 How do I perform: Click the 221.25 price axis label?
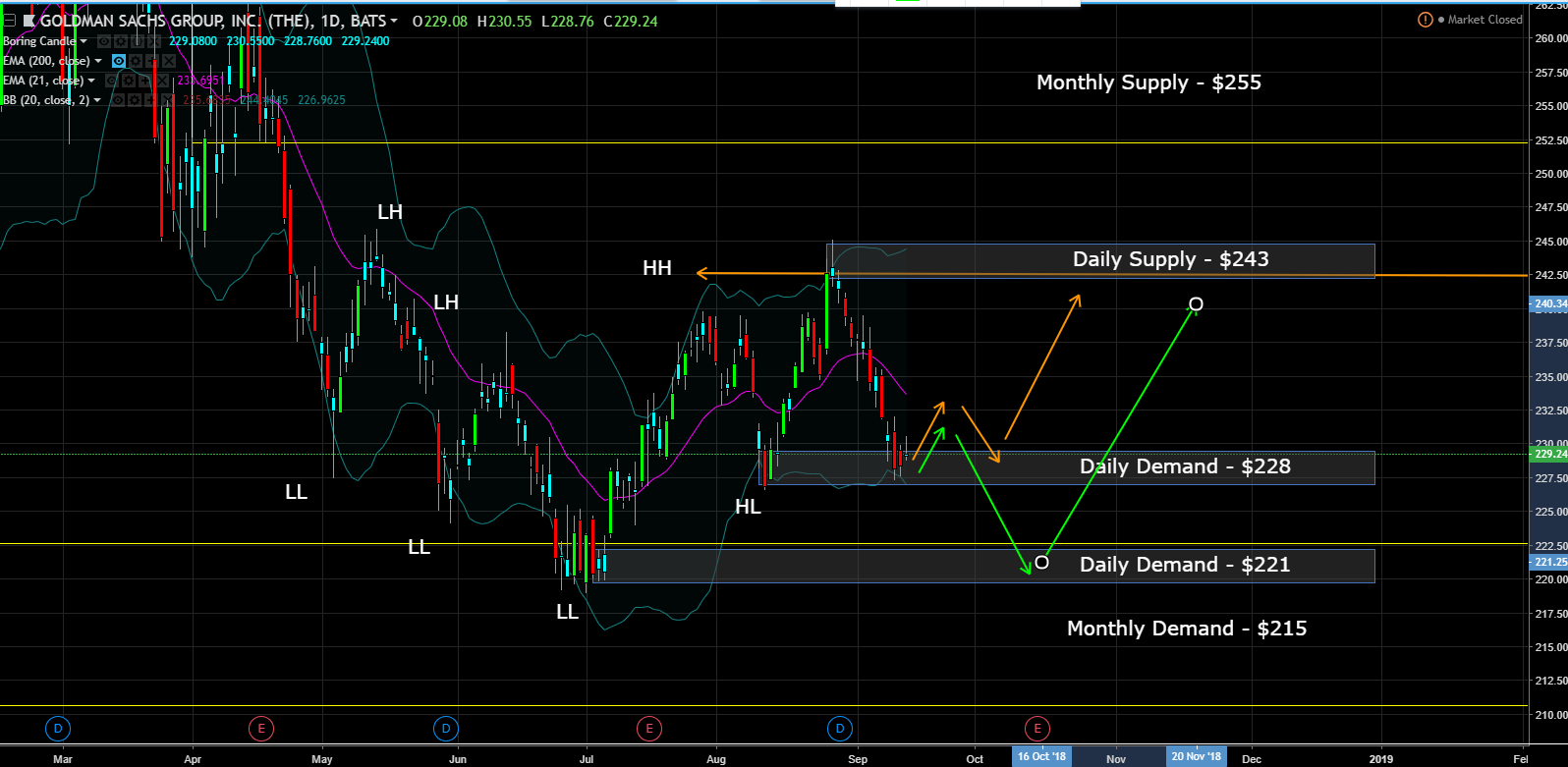(x=1549, y=562)
